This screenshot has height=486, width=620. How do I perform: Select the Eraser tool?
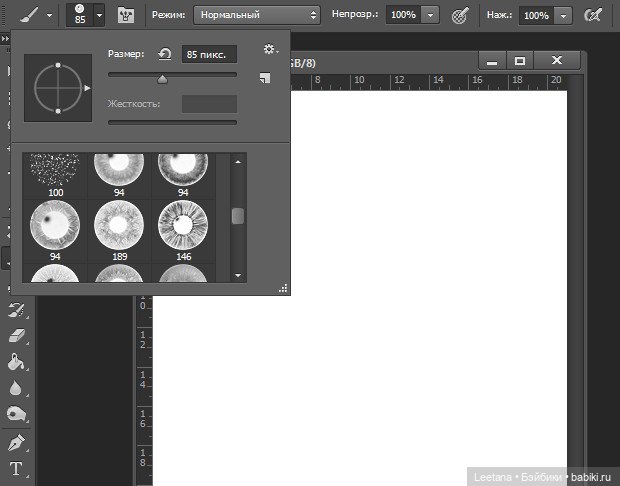[17, 335]
